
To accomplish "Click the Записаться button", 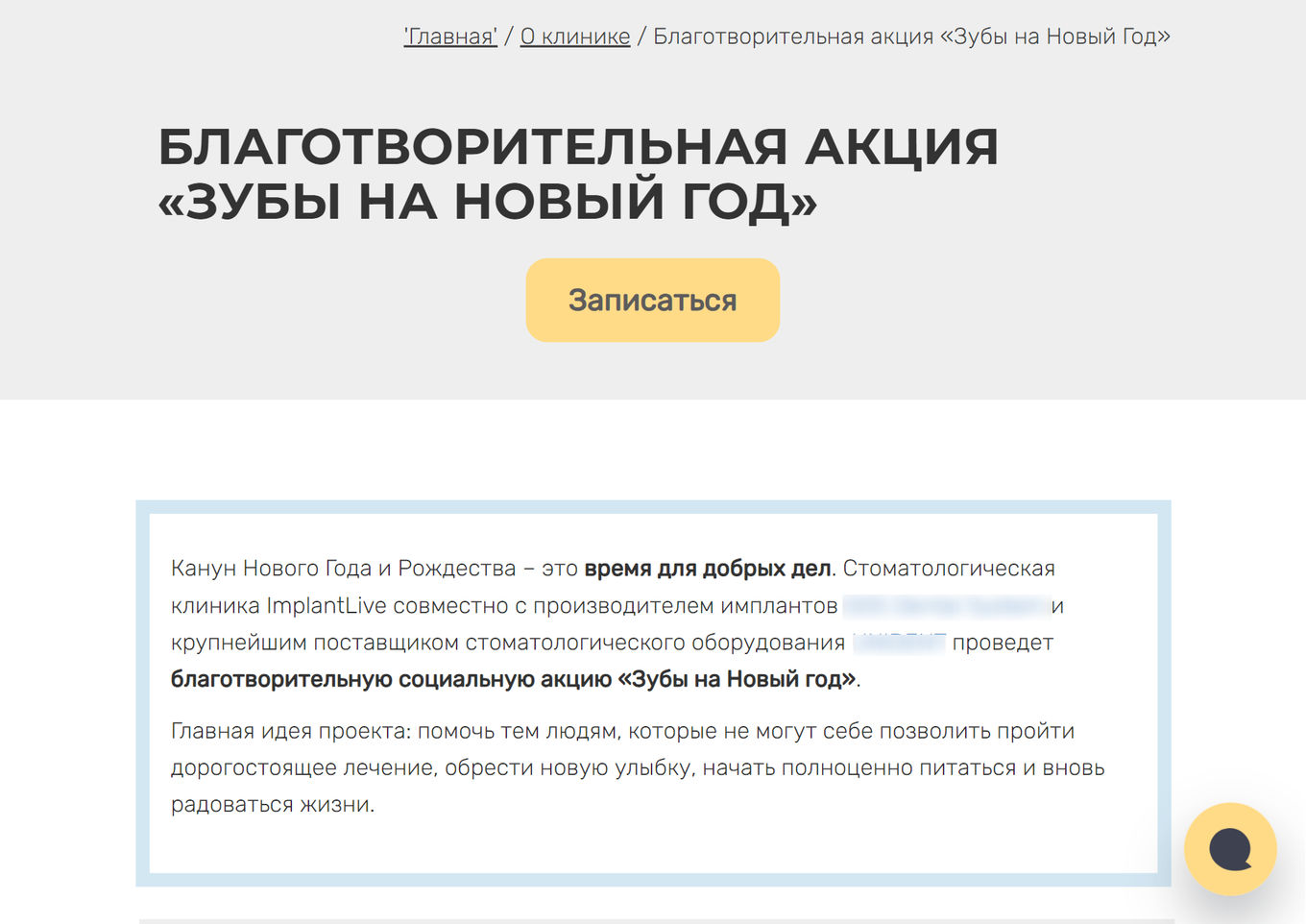I will [x=652, y=300].
